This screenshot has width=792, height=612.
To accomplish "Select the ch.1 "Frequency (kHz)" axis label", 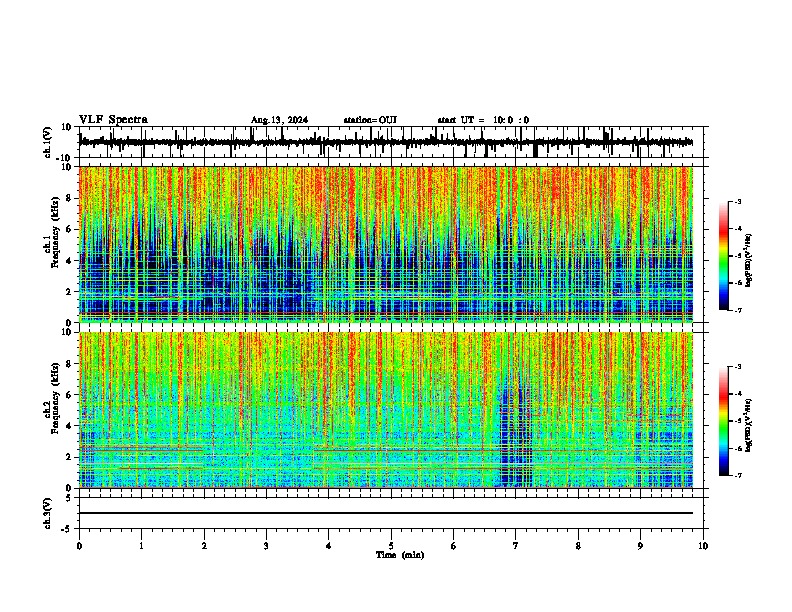I will 55,233.
